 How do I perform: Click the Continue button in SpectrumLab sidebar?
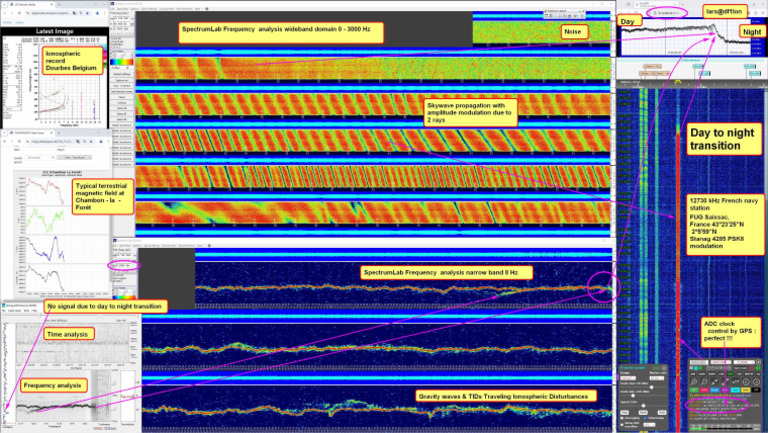(x=121, y=102)
